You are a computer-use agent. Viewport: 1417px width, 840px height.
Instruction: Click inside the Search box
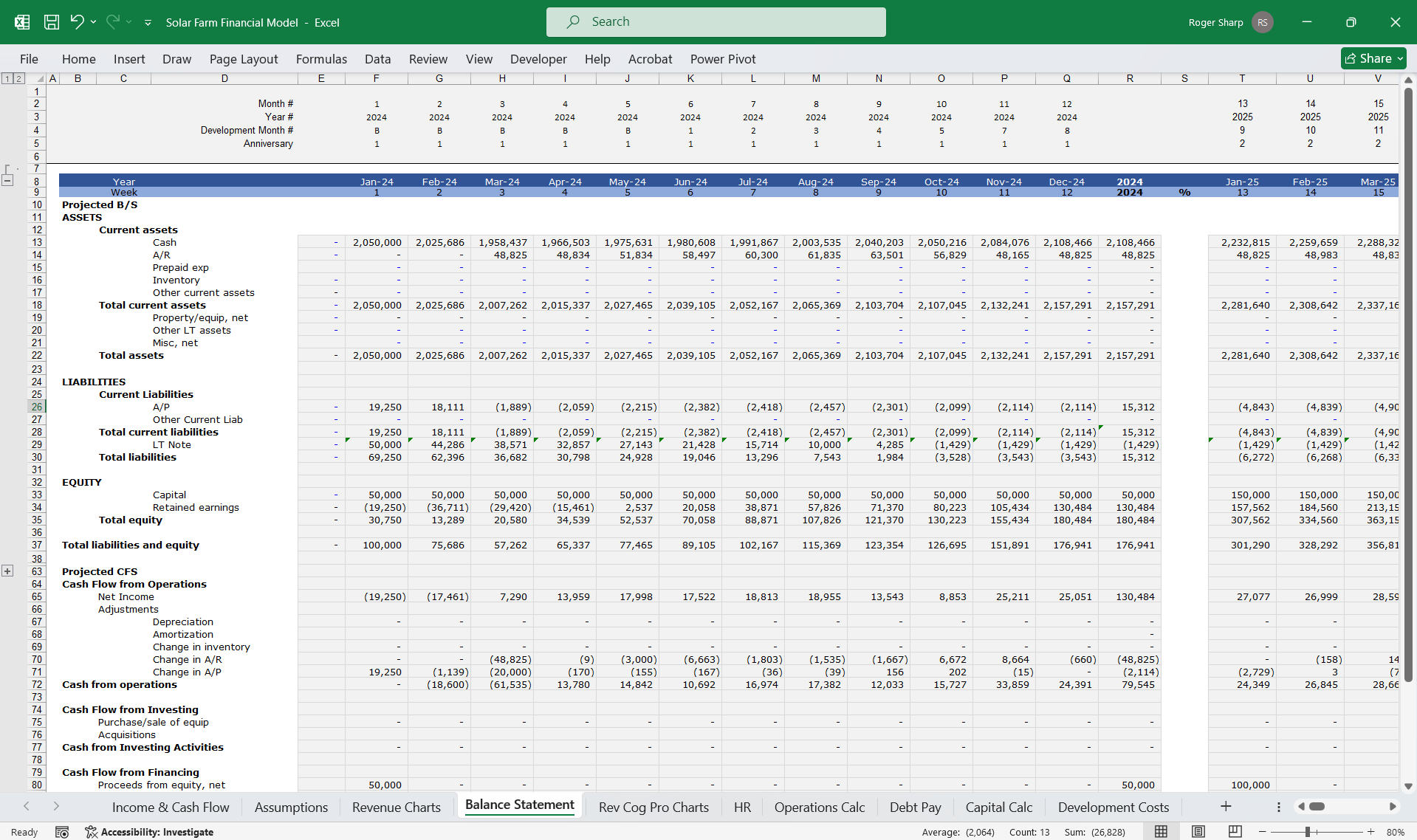[716, 22]
